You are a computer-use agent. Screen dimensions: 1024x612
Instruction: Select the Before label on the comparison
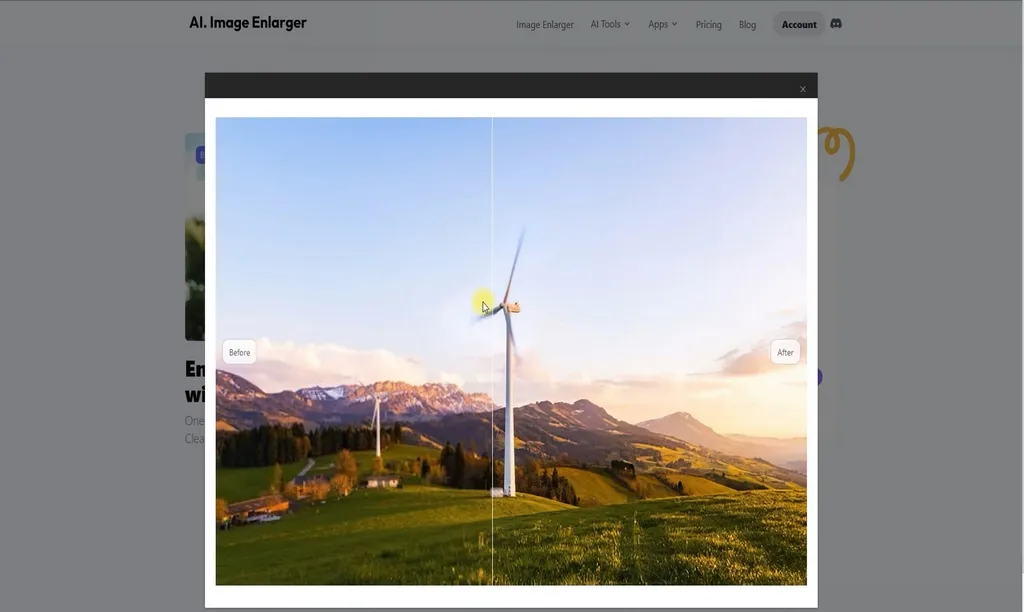click(x=239, y=352)
